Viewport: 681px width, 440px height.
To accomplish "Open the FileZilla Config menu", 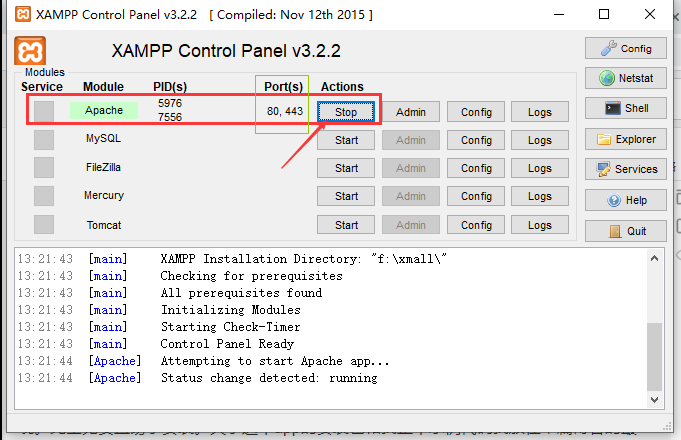I will click(x=476, y=168).
